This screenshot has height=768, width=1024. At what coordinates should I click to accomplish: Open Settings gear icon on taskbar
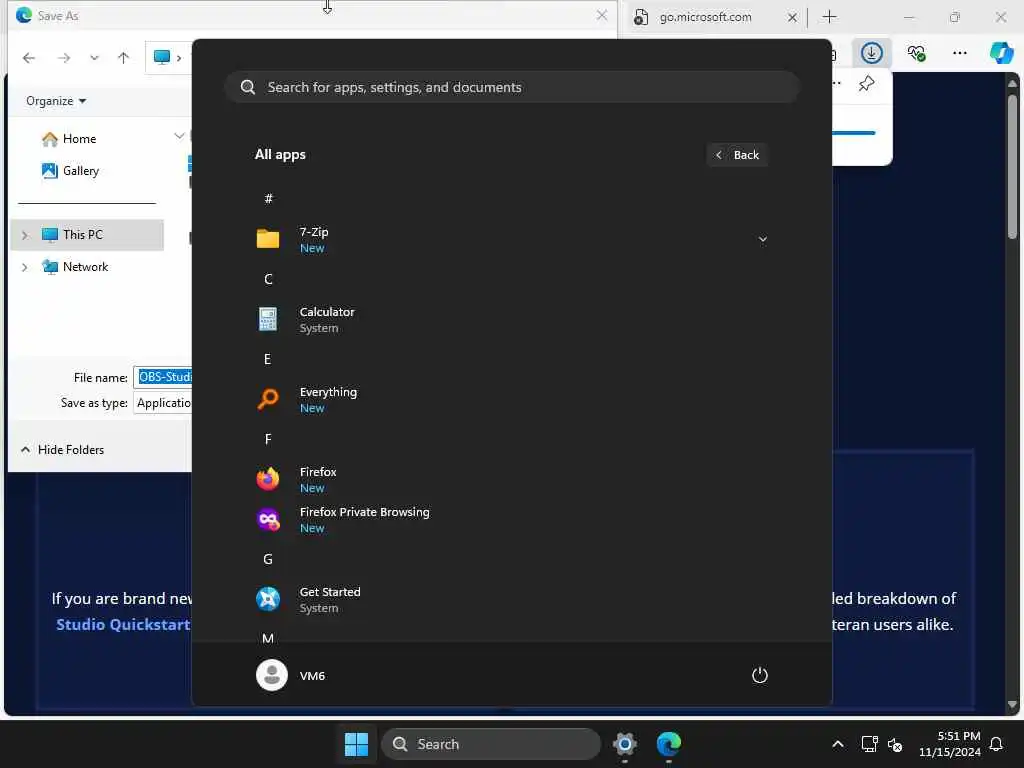click(624, 744)
